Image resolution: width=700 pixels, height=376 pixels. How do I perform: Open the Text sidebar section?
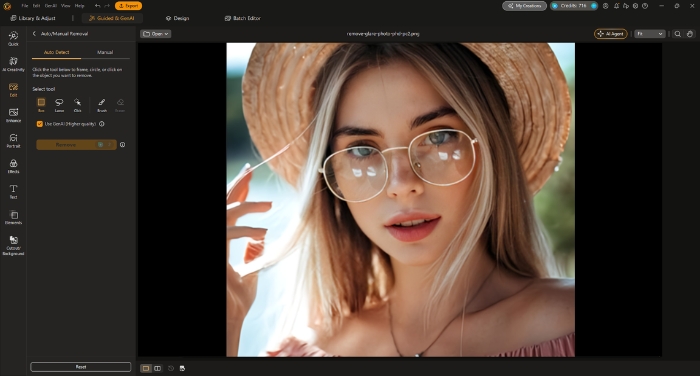pos(13,192)
